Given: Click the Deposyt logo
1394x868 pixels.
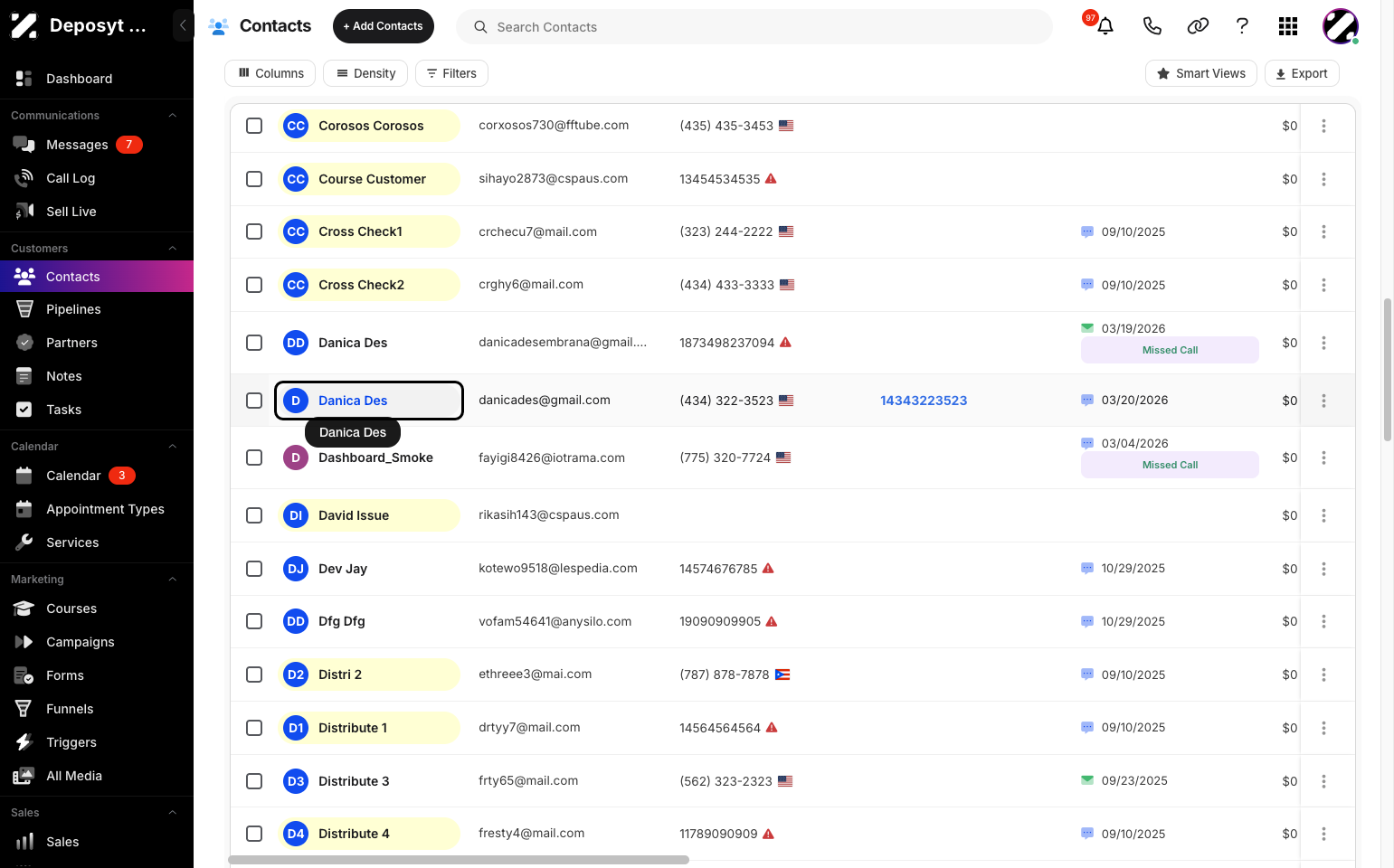Looking at the screenshot, I should tap(24, 25).
